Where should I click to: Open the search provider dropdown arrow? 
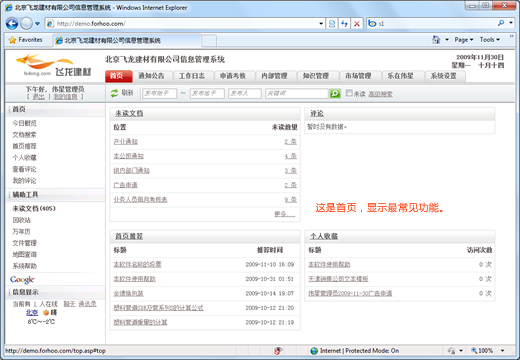[511, 23]
